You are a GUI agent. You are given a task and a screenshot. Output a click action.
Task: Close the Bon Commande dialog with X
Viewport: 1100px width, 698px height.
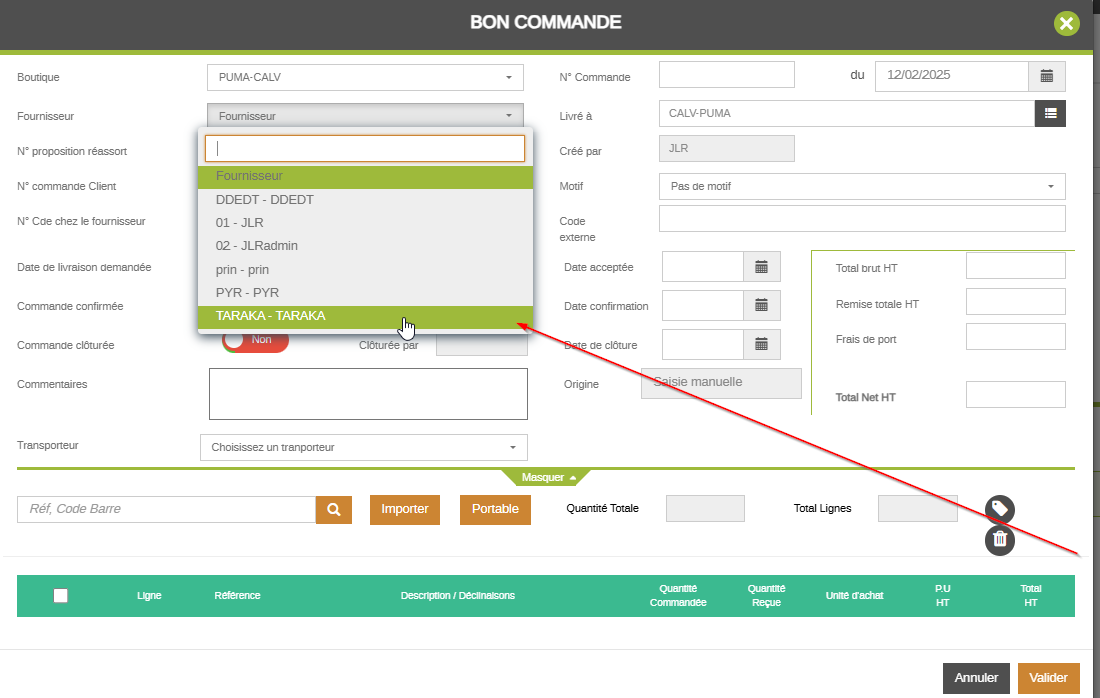coord(1067,23)
